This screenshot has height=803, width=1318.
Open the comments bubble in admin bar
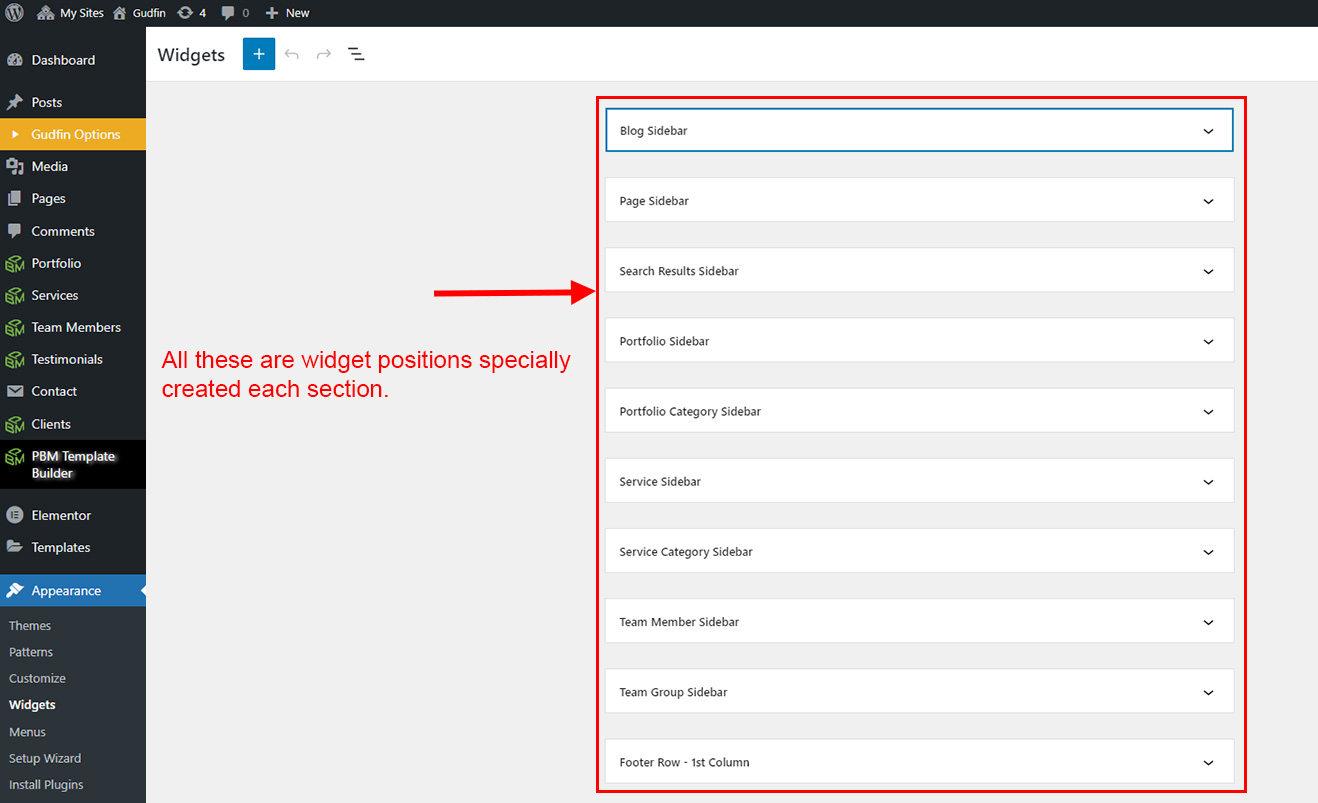point(235,13)
